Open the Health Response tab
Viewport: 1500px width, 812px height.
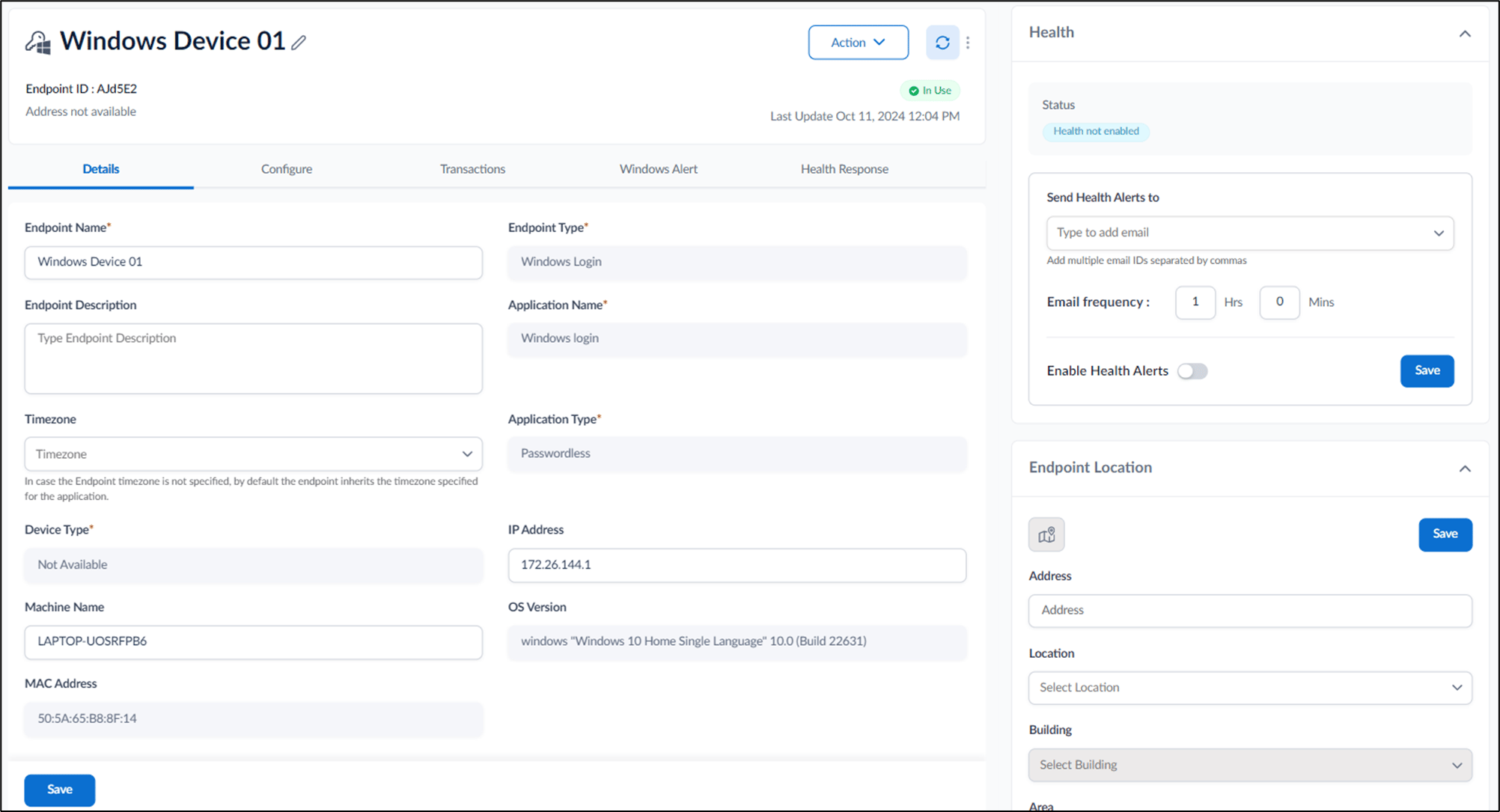tap(844, 169)
